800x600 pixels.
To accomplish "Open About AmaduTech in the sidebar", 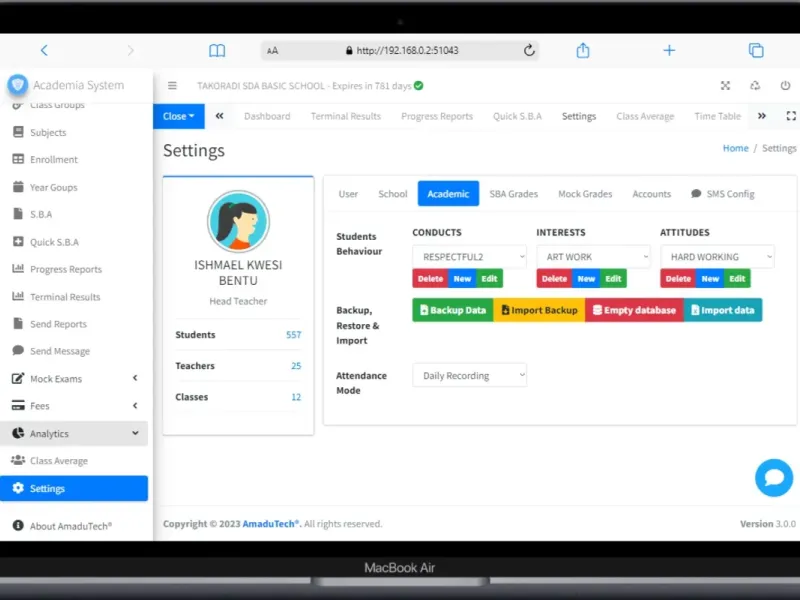I will 74,526.
